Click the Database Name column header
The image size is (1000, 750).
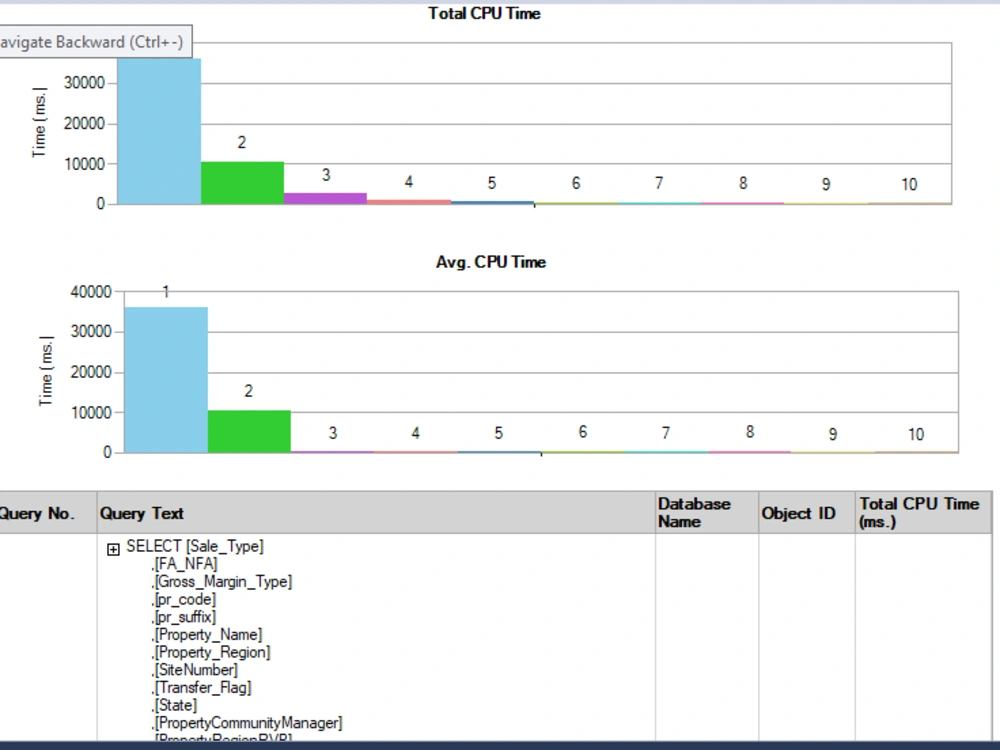[x=707, y=513]
